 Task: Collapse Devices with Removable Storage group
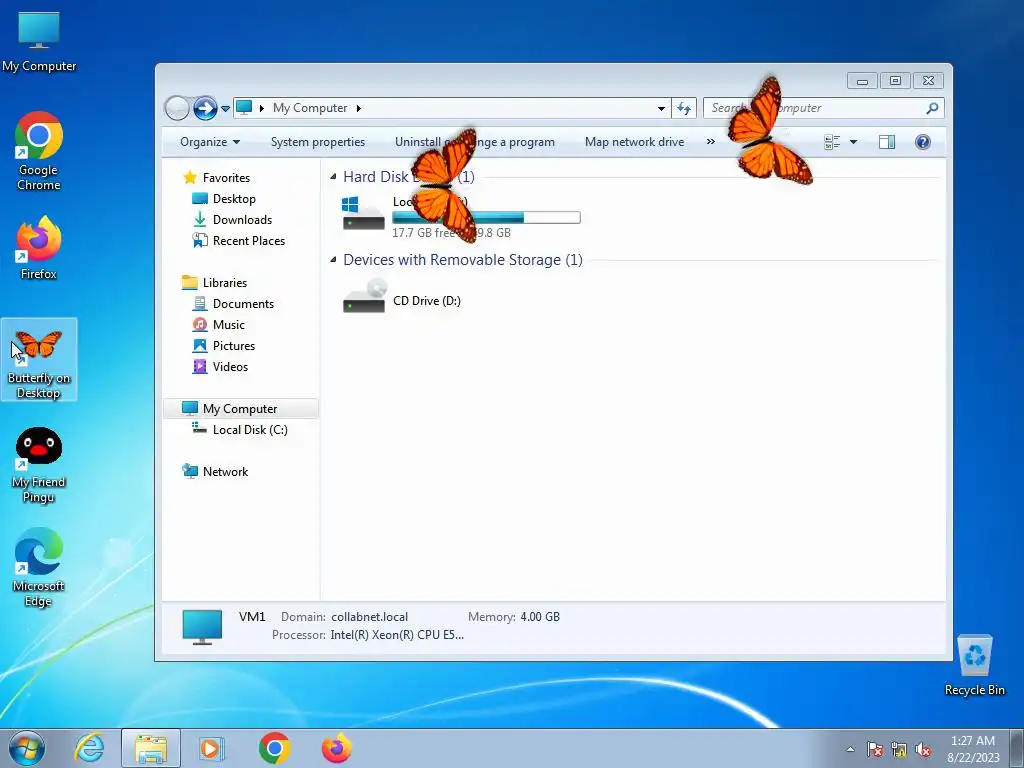[x=333, y=259]
